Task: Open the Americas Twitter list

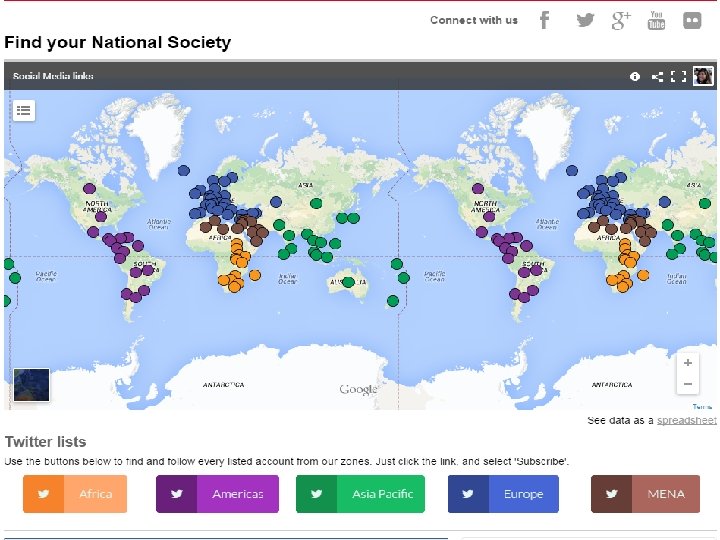Action: point(217,494)
